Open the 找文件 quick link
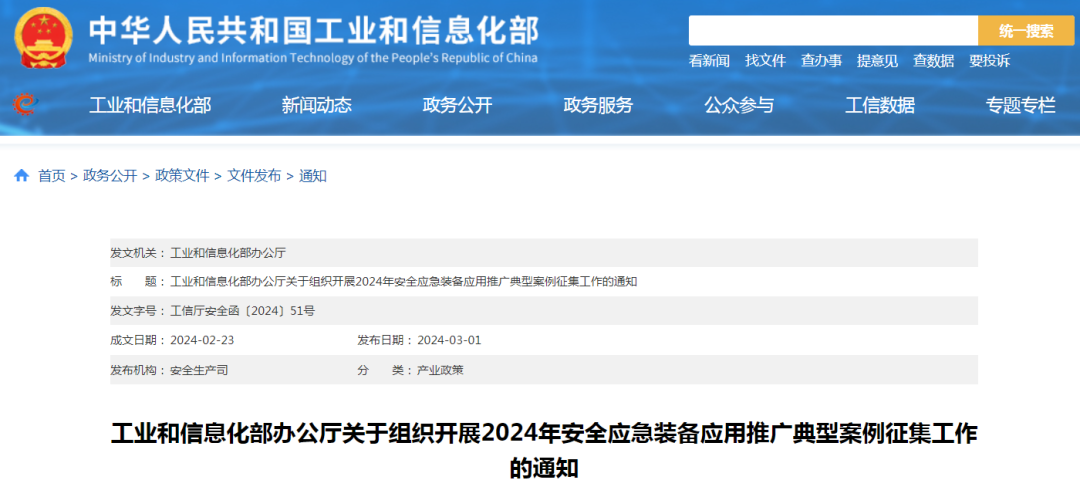The image size is (1080, 497). tap(765, 61)
